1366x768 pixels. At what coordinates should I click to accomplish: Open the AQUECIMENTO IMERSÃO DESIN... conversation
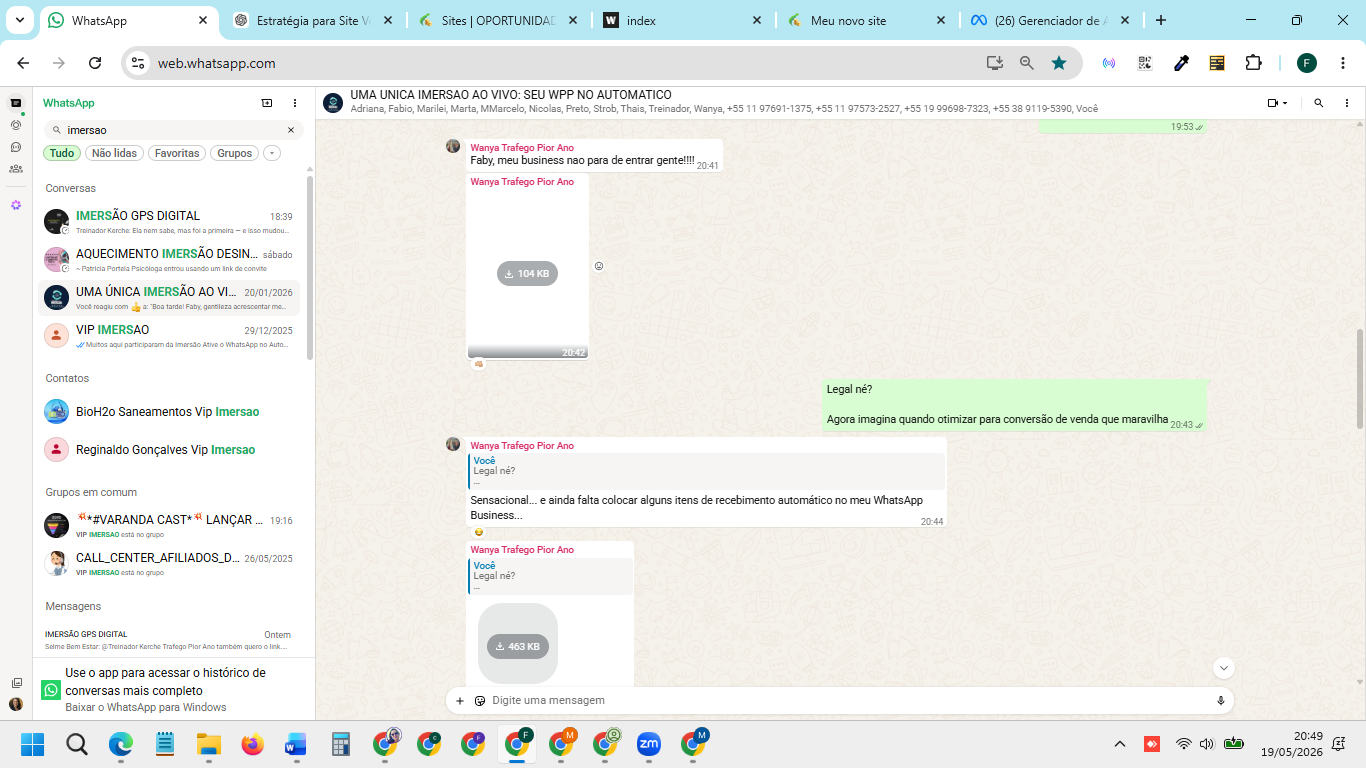click(170, 259)
